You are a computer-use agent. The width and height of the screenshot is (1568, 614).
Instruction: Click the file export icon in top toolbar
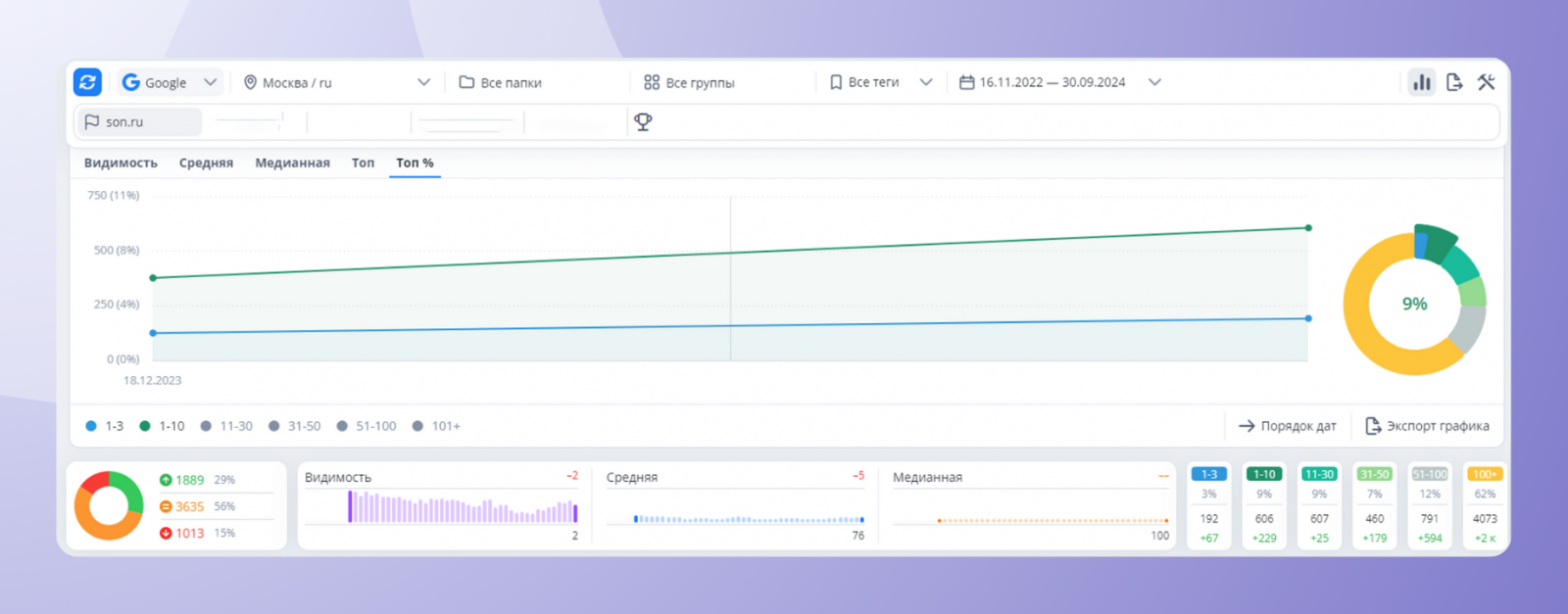point(1454,82)
